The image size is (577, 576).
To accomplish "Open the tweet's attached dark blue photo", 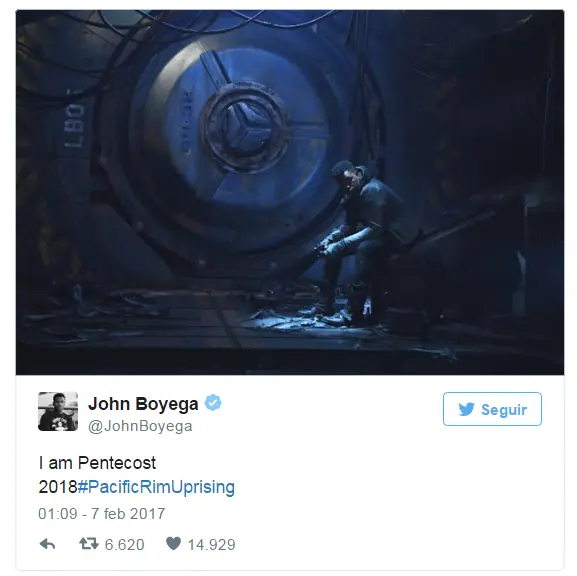I will coord(290,192).
